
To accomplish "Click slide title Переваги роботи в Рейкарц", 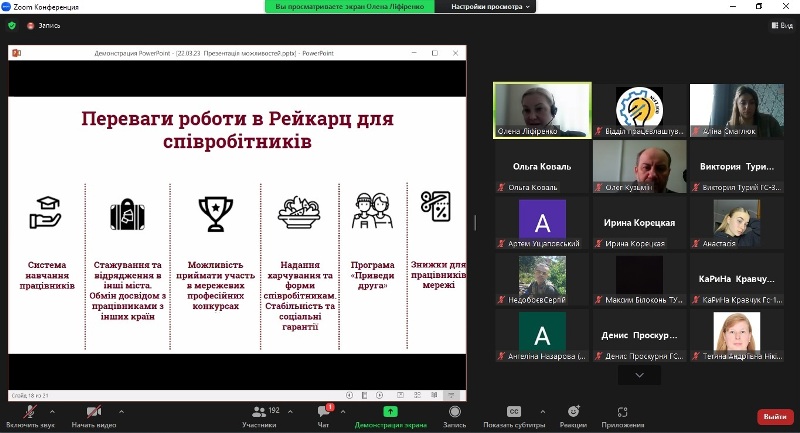I will pos(237,130).
